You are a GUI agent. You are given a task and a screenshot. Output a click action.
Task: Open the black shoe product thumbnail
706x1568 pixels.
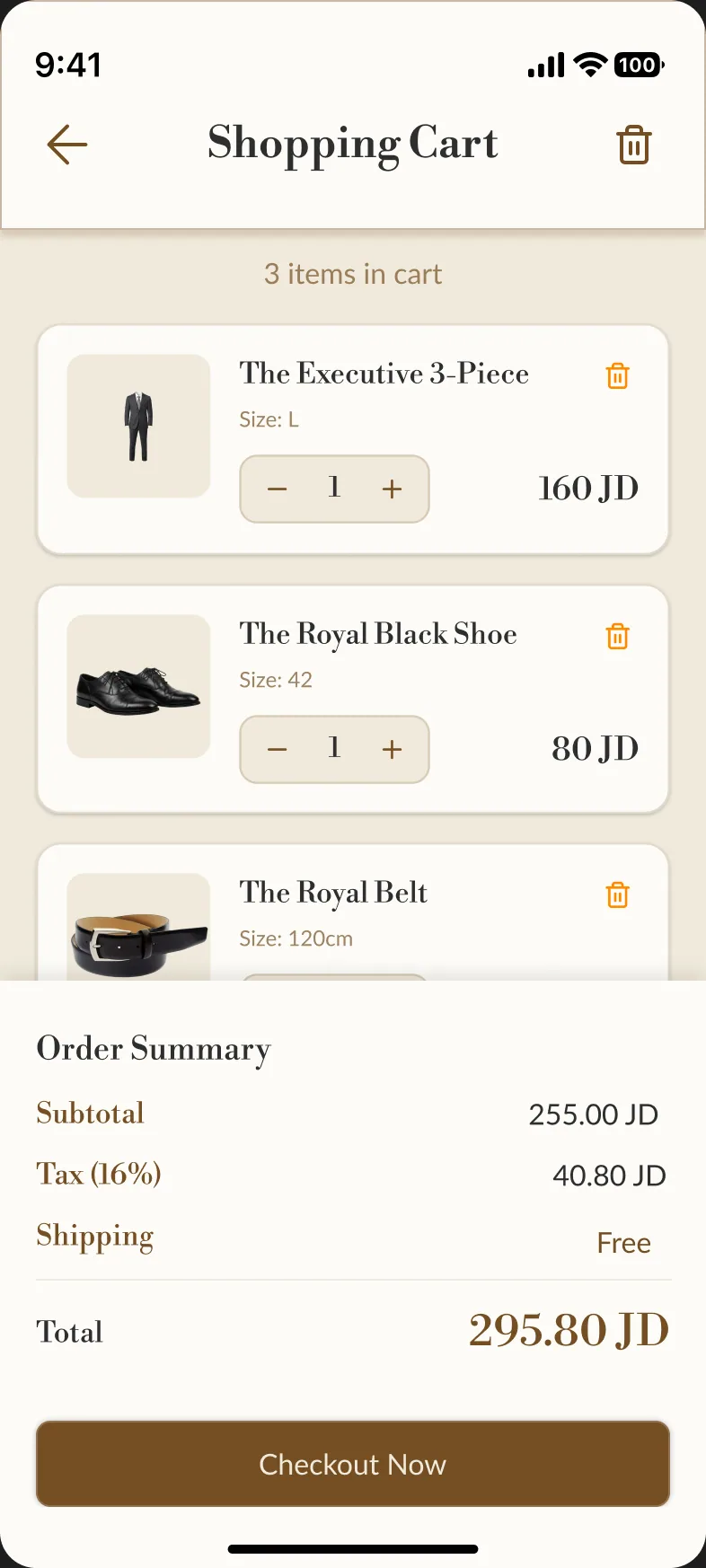point(138,686)
